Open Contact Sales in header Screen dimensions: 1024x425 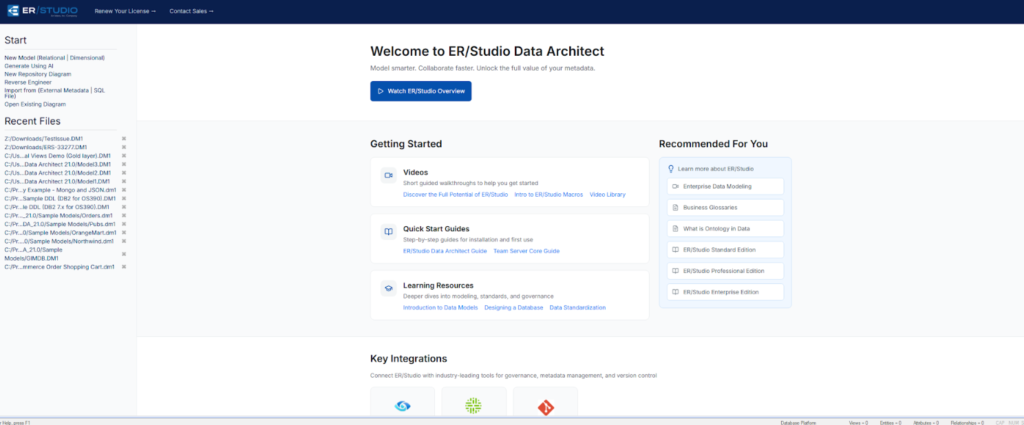[x=191, y=11]
